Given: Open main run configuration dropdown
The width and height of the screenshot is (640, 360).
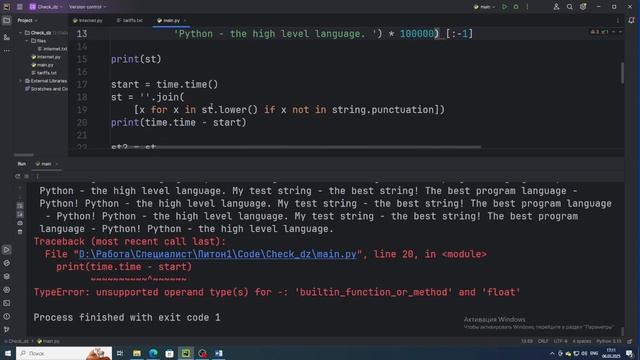Looking at the screenshot, I should point(484,7).
